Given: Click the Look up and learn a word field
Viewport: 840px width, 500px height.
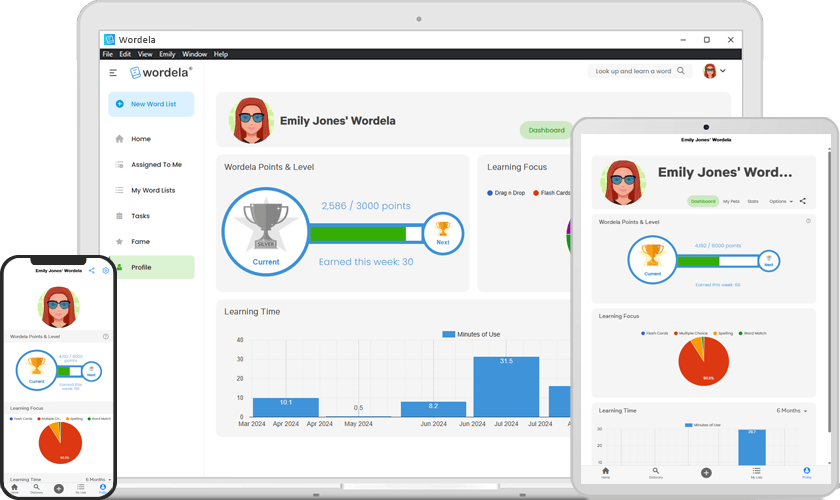Looking at the screenshot, I should click(x=640, y=71).
